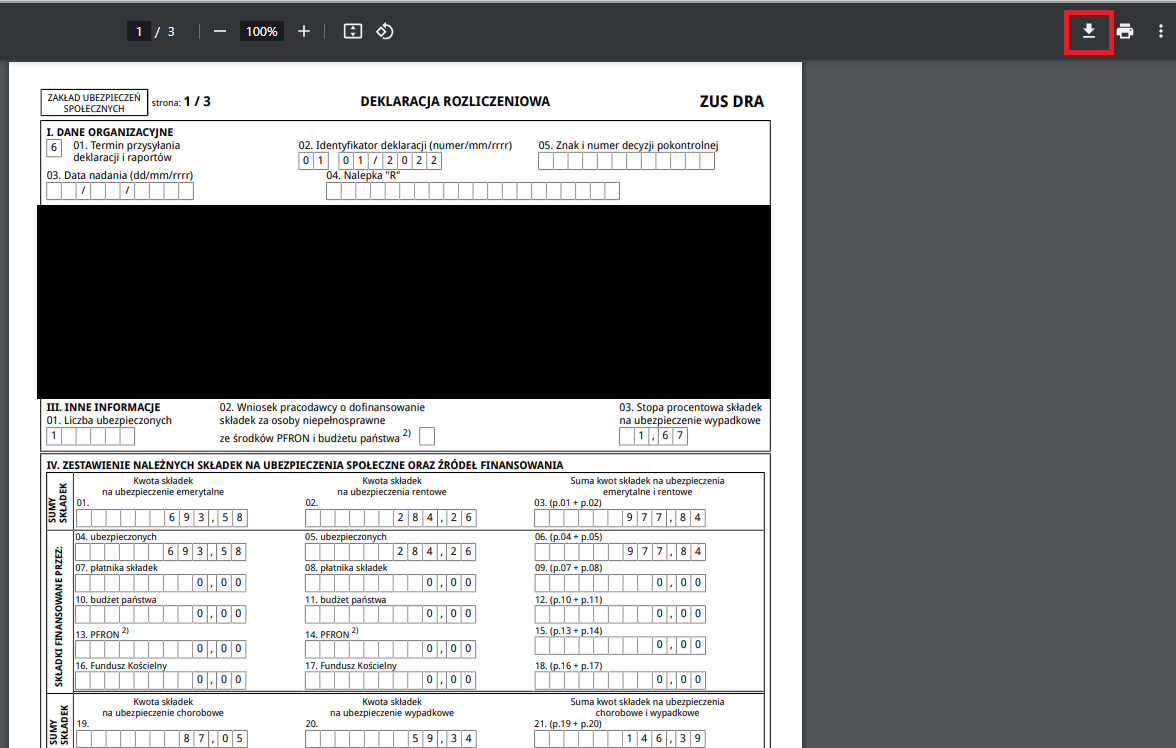Open the three-dot more actions menu

(x=1160, y=32)
